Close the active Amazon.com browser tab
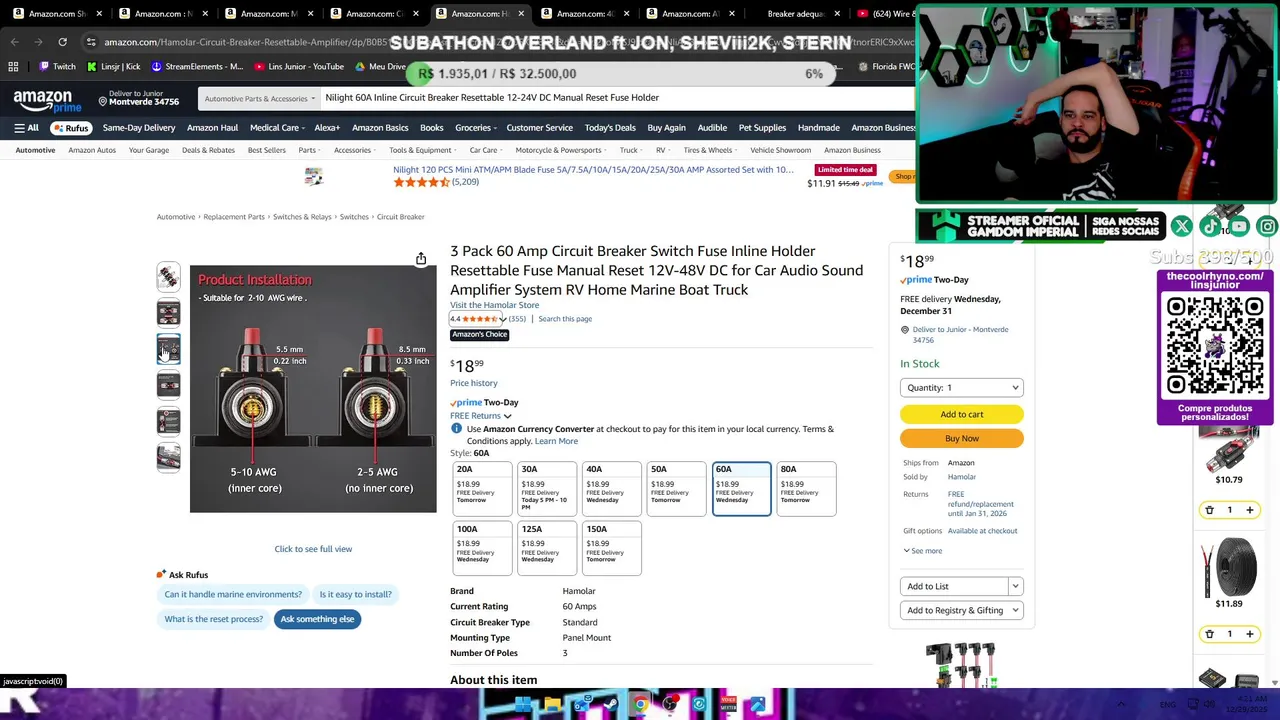The image size is (1280, 720). pyautogui.click(x=521, y=14)
